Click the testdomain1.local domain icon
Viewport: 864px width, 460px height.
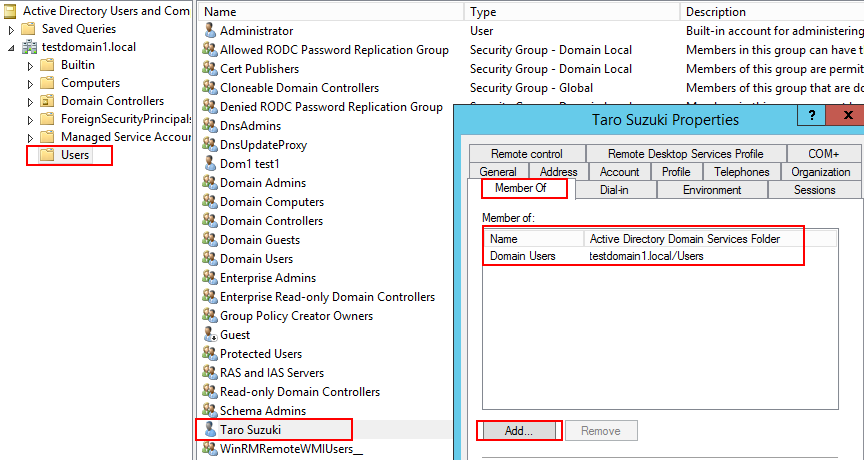pos(29,47)
